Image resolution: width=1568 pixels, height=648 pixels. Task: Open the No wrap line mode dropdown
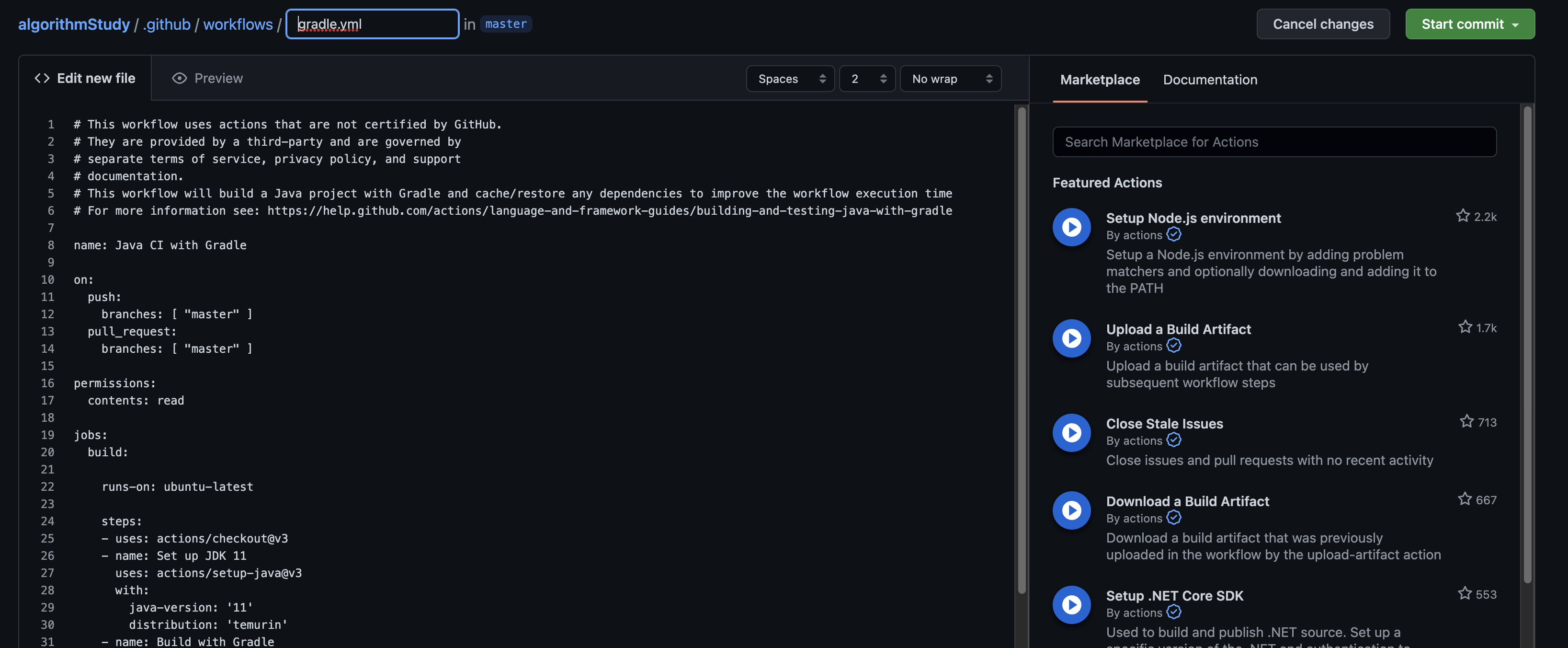pyautogui.click(x=950, y=79)
